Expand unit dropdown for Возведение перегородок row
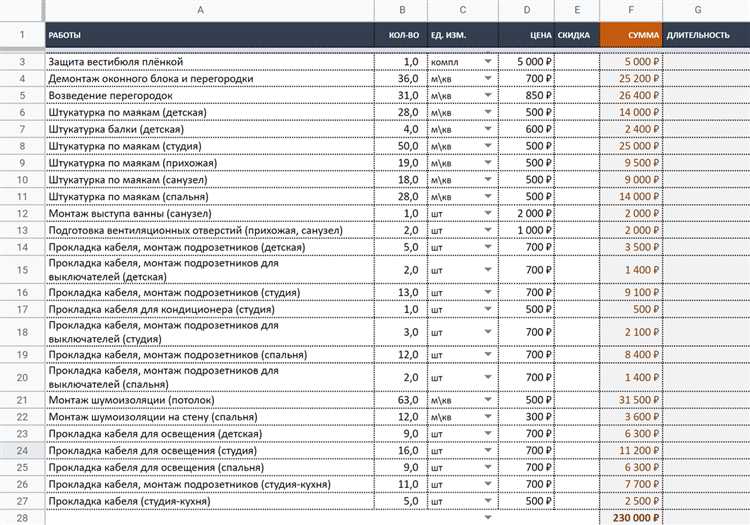This screenshot has height=525, width=750. 488,95
